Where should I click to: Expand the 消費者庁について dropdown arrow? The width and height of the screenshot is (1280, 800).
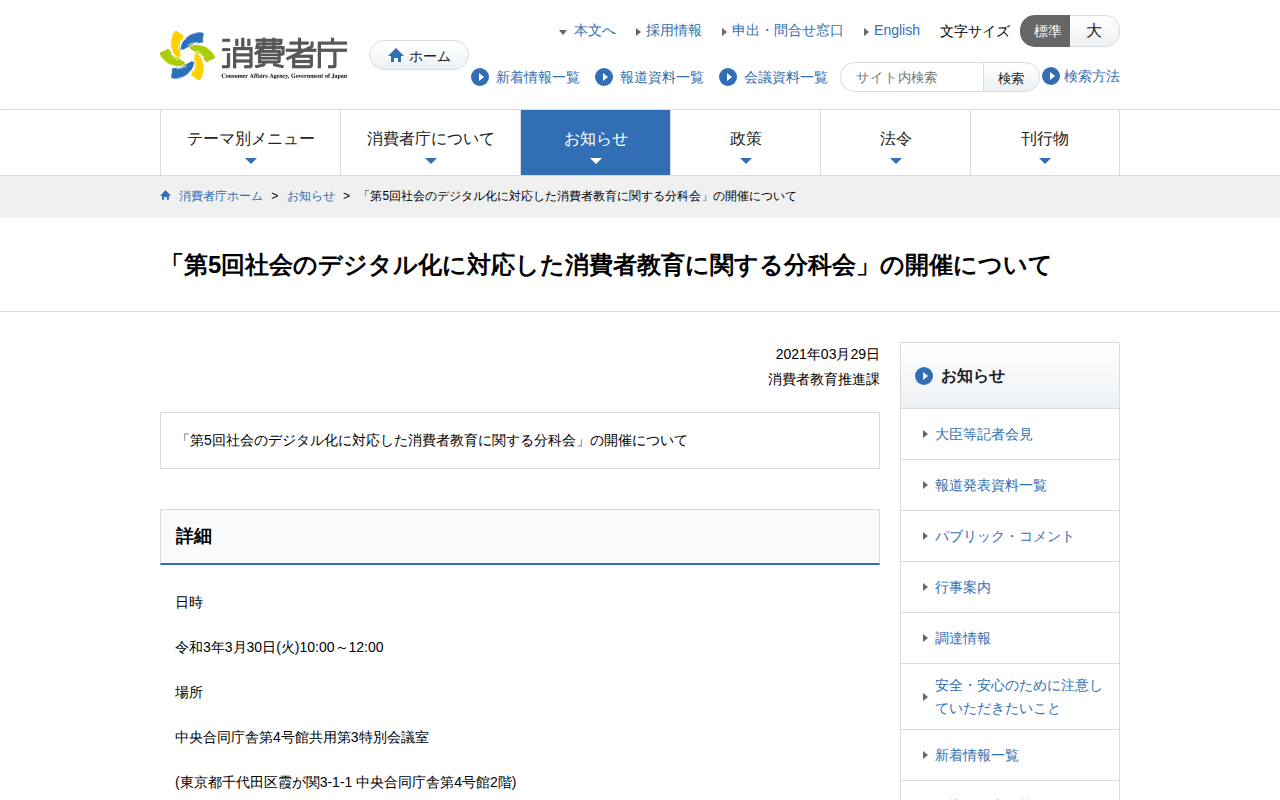point(431,161)
